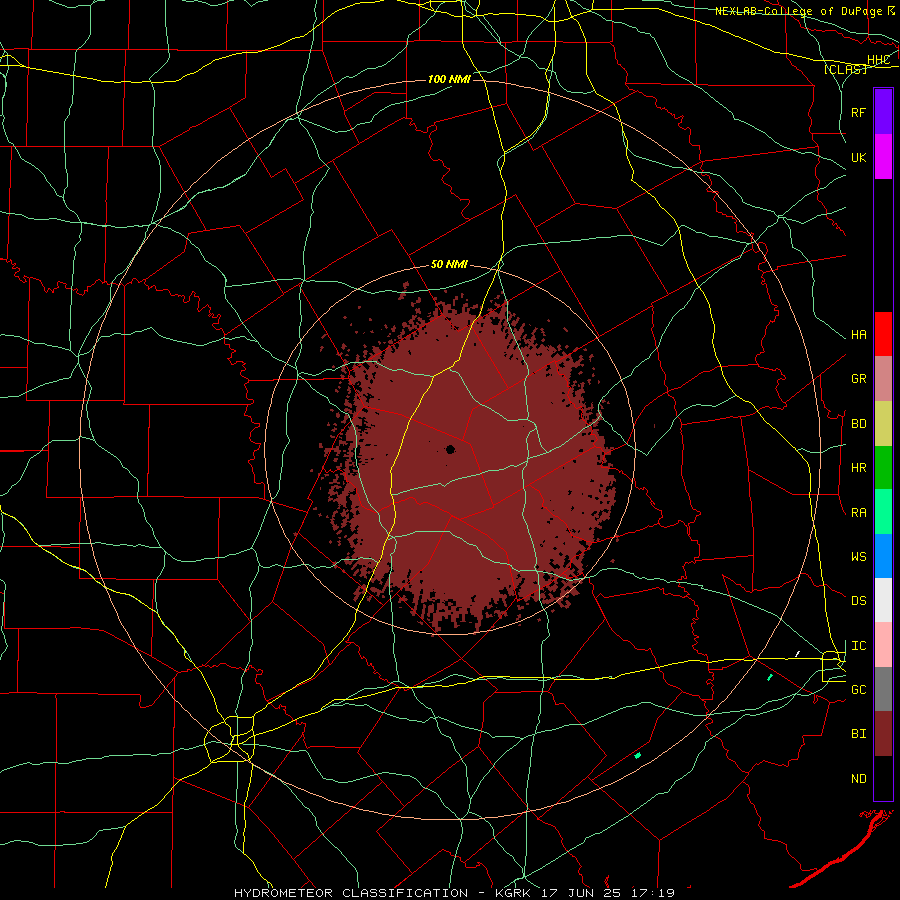Click the small green rain echo inside southeast range ring
Screen dimensions: 900x900
pyautogui.click(x=637, y=755)
